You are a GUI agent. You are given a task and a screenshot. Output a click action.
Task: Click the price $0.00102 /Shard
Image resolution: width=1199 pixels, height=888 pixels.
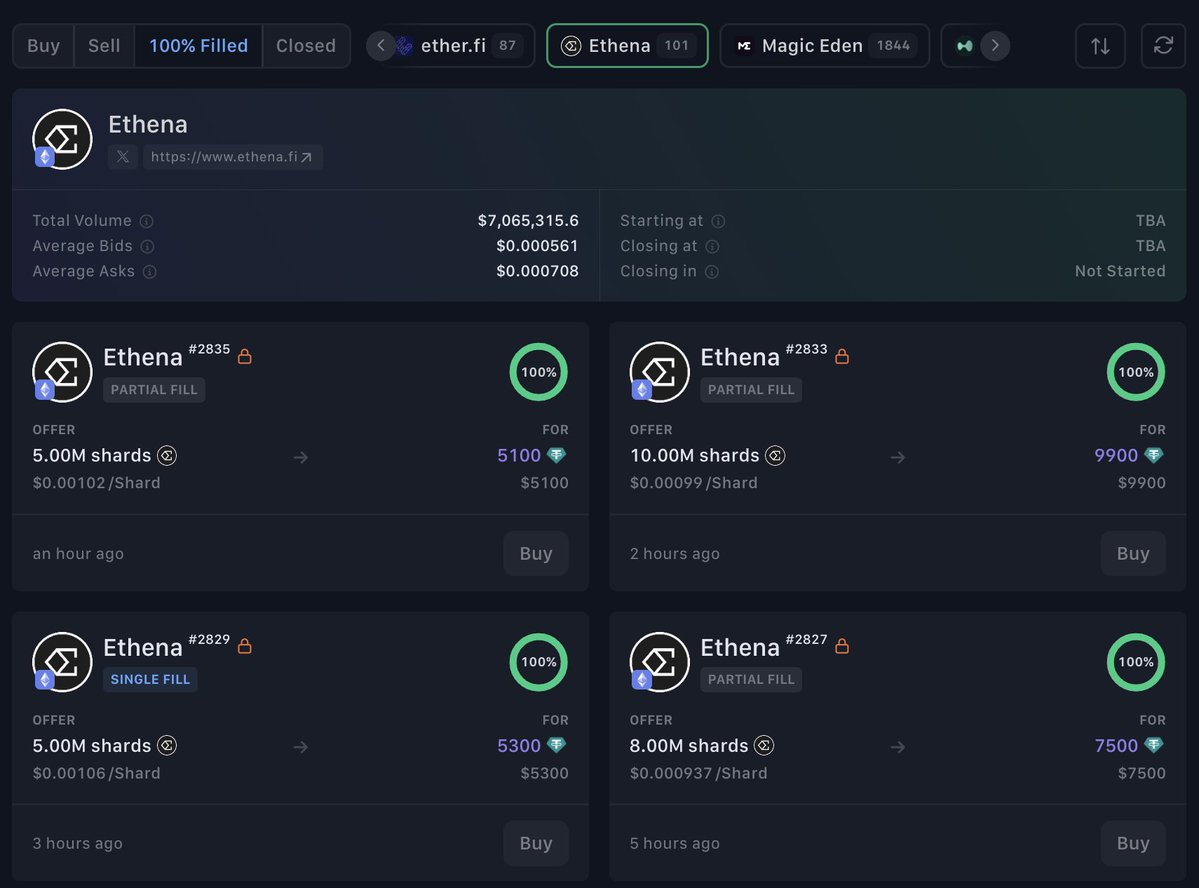point(96,483)
